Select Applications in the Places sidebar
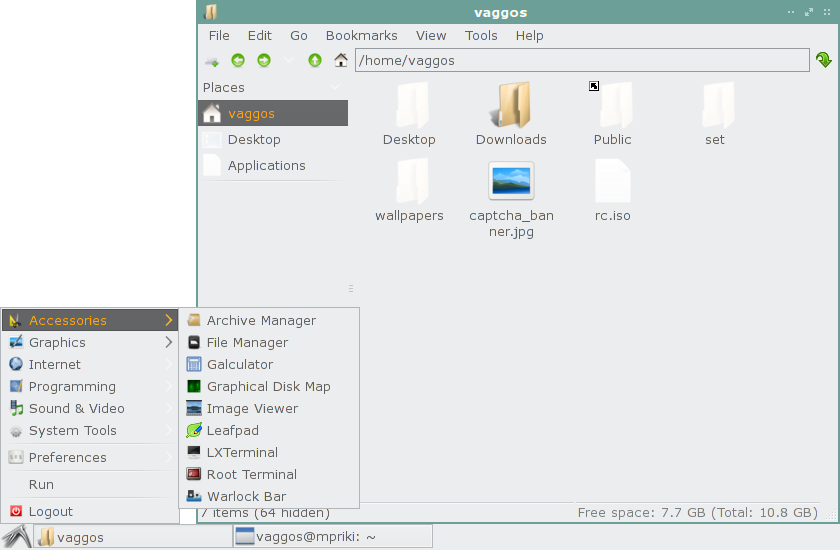 [273, 165]
